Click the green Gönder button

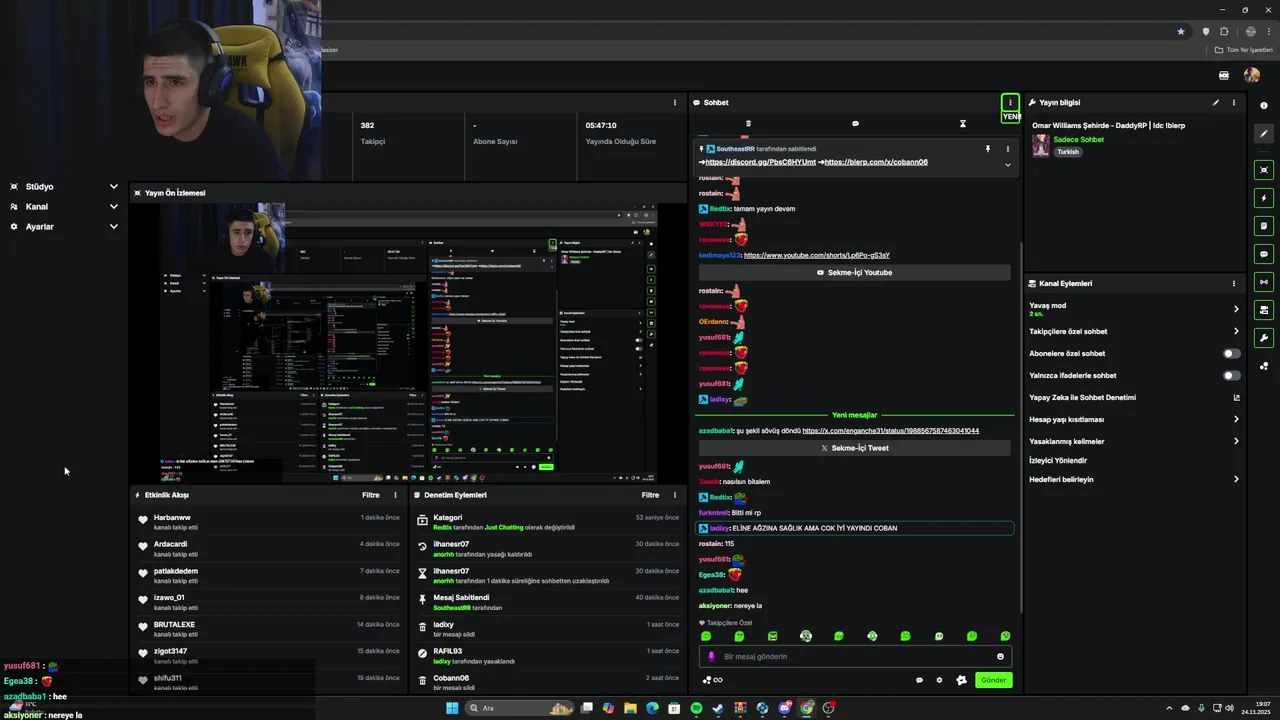pyautogui.click(x=993, y=680)
